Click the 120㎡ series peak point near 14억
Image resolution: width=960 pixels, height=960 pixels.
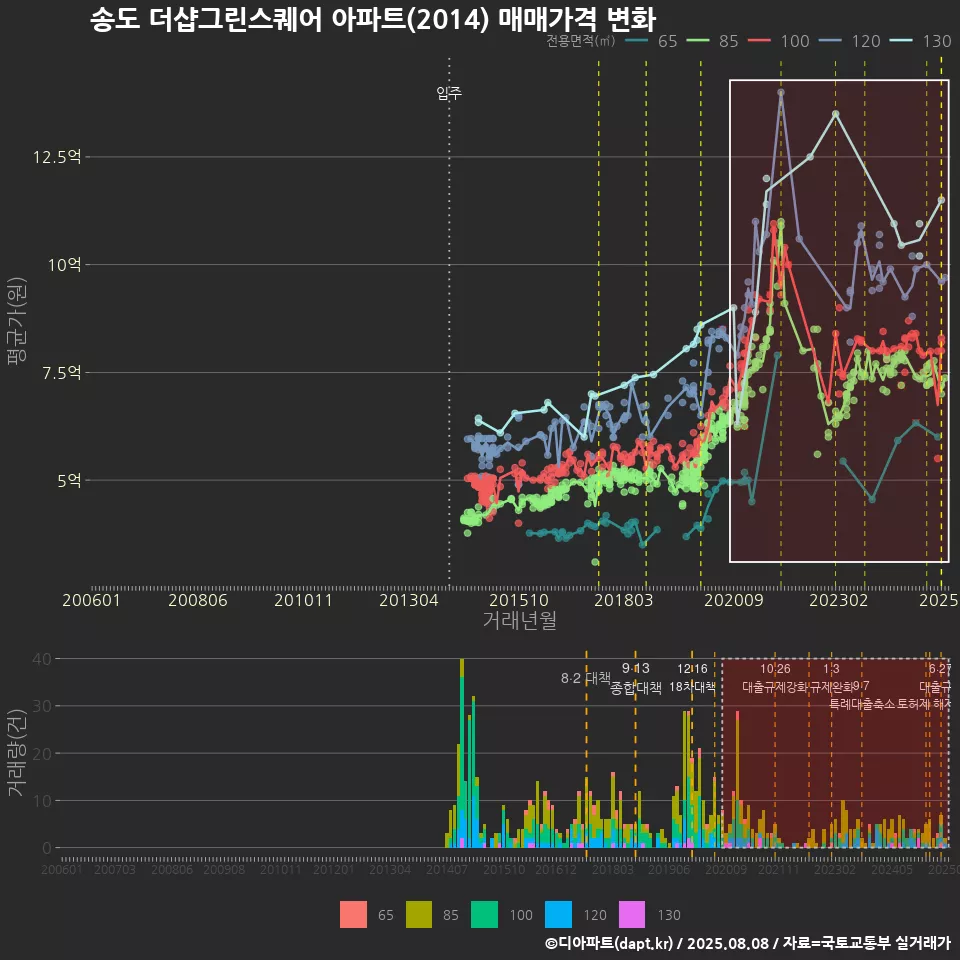[x=781, y=92]
